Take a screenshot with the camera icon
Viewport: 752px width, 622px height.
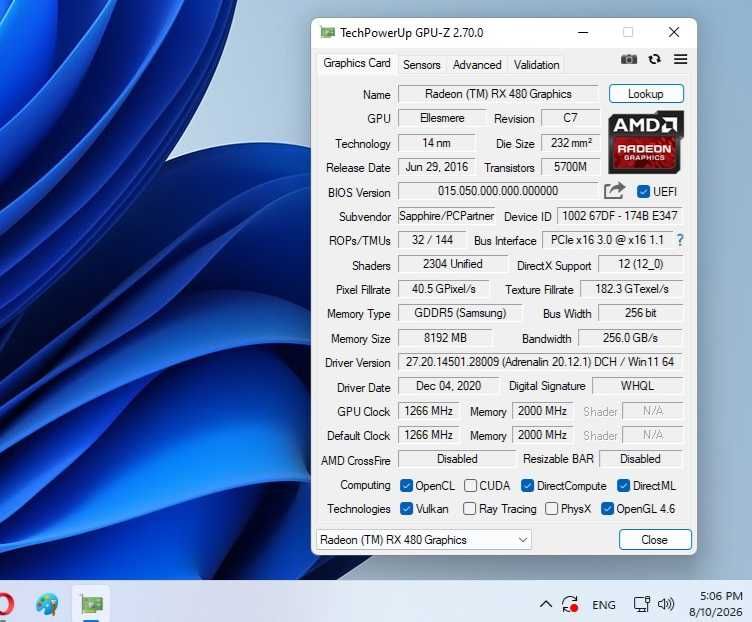(x=629, y=59)
